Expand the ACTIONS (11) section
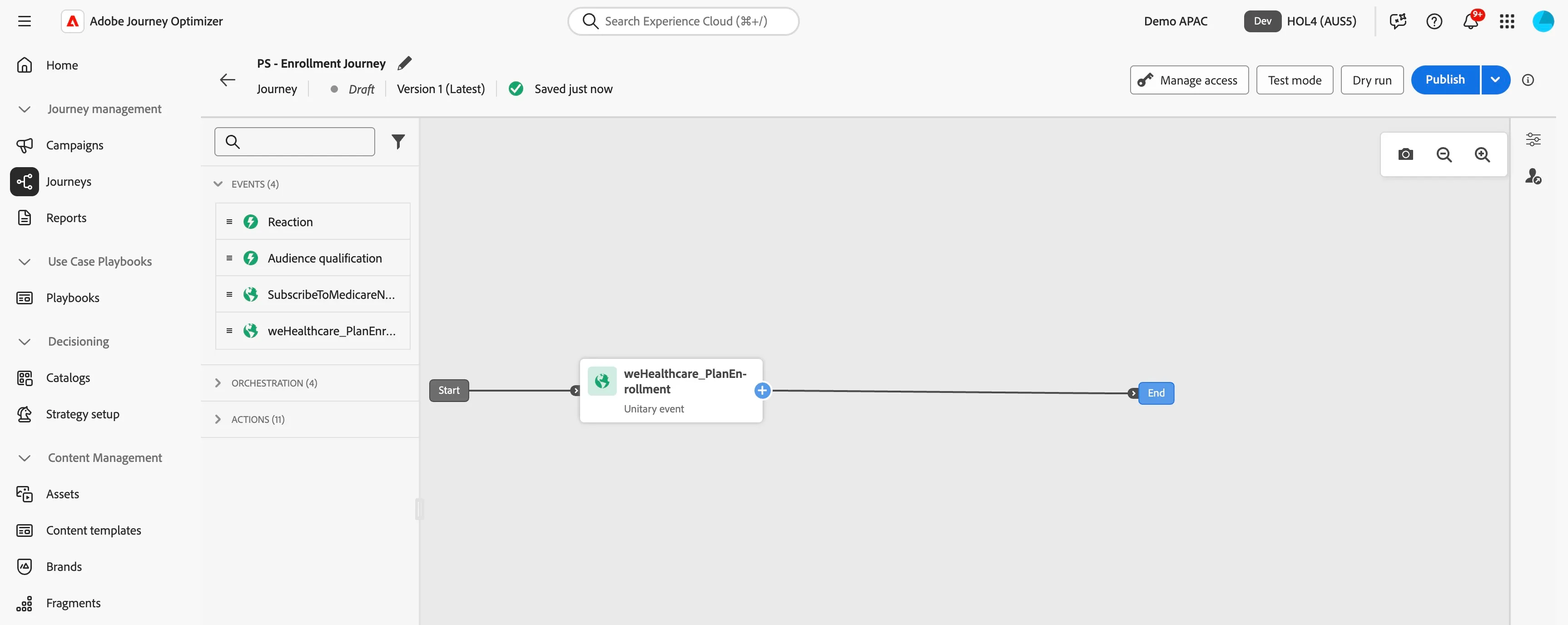1568x625 pixels. (x=218, y=419)
